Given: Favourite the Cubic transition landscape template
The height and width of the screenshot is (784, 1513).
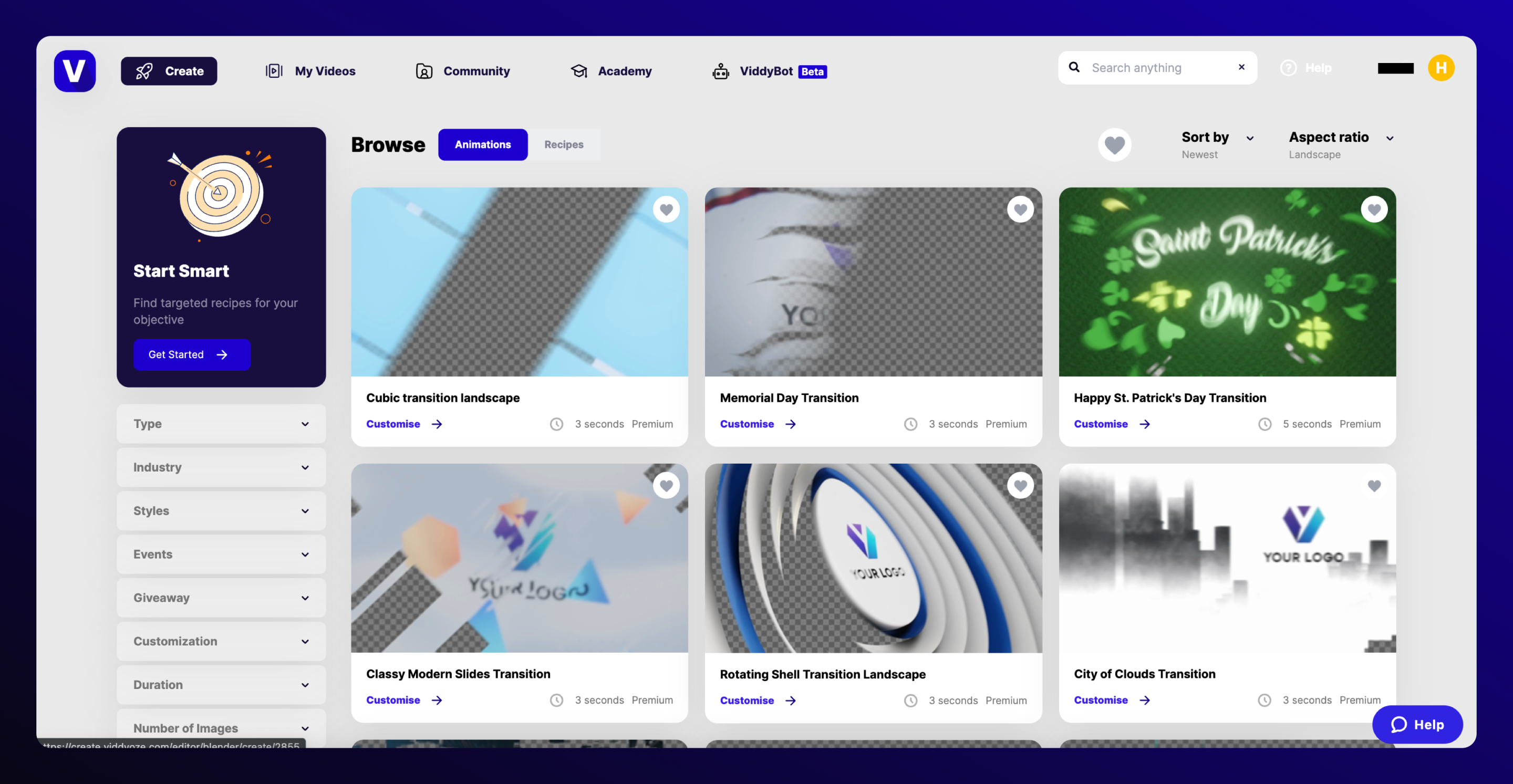Looking at the screenshot, I should tap(666, 209).
